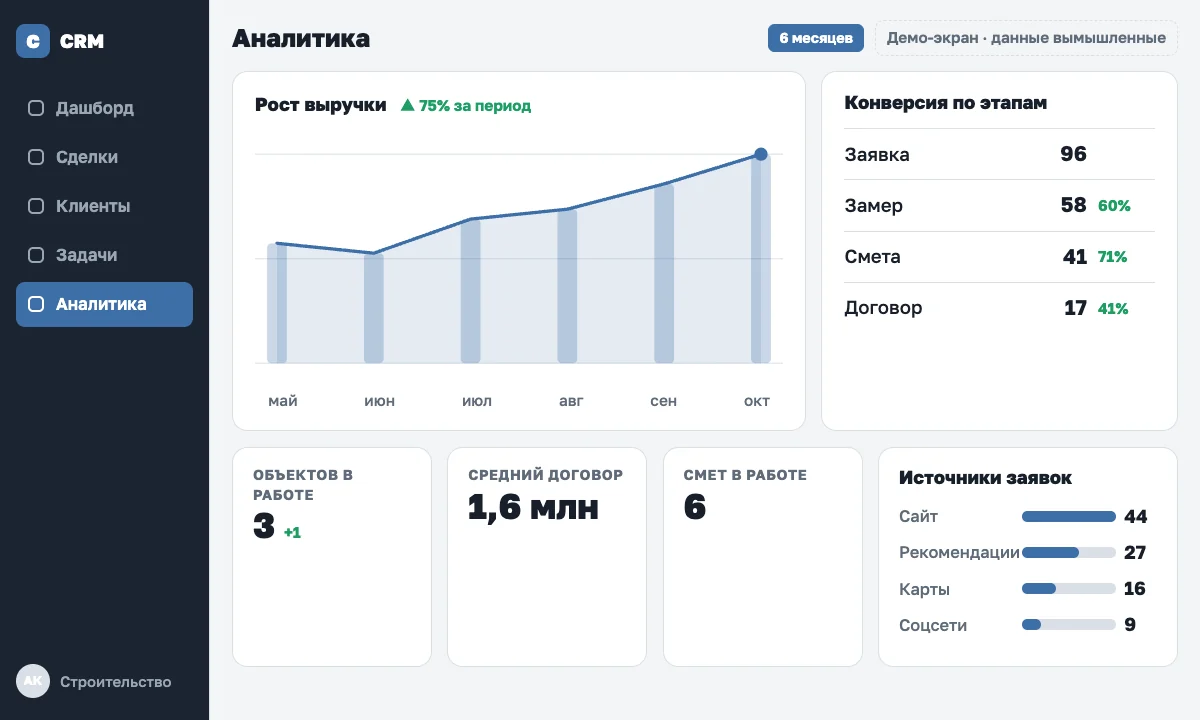1200x720 pixels.
Task: Click the Смет в работе value 6
Action: point(695,507)
